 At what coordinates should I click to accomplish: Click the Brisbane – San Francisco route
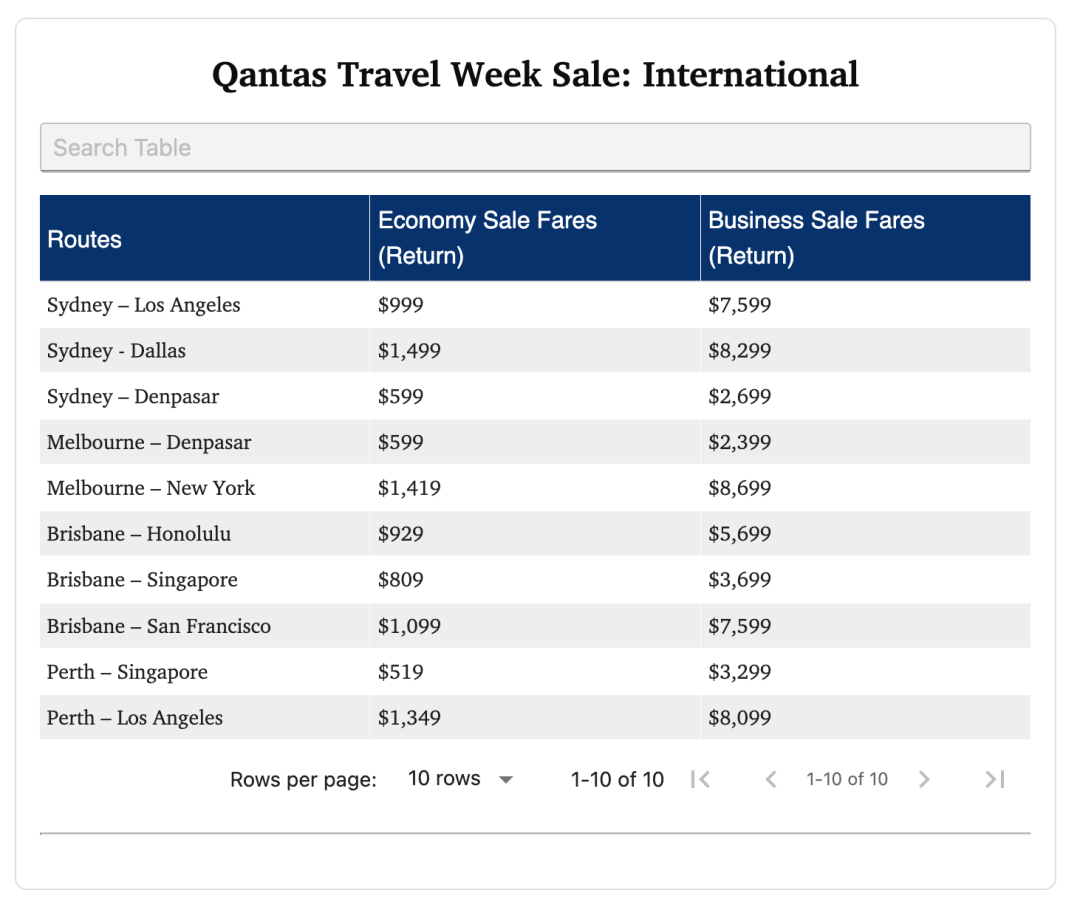click(x=159, y=626)
